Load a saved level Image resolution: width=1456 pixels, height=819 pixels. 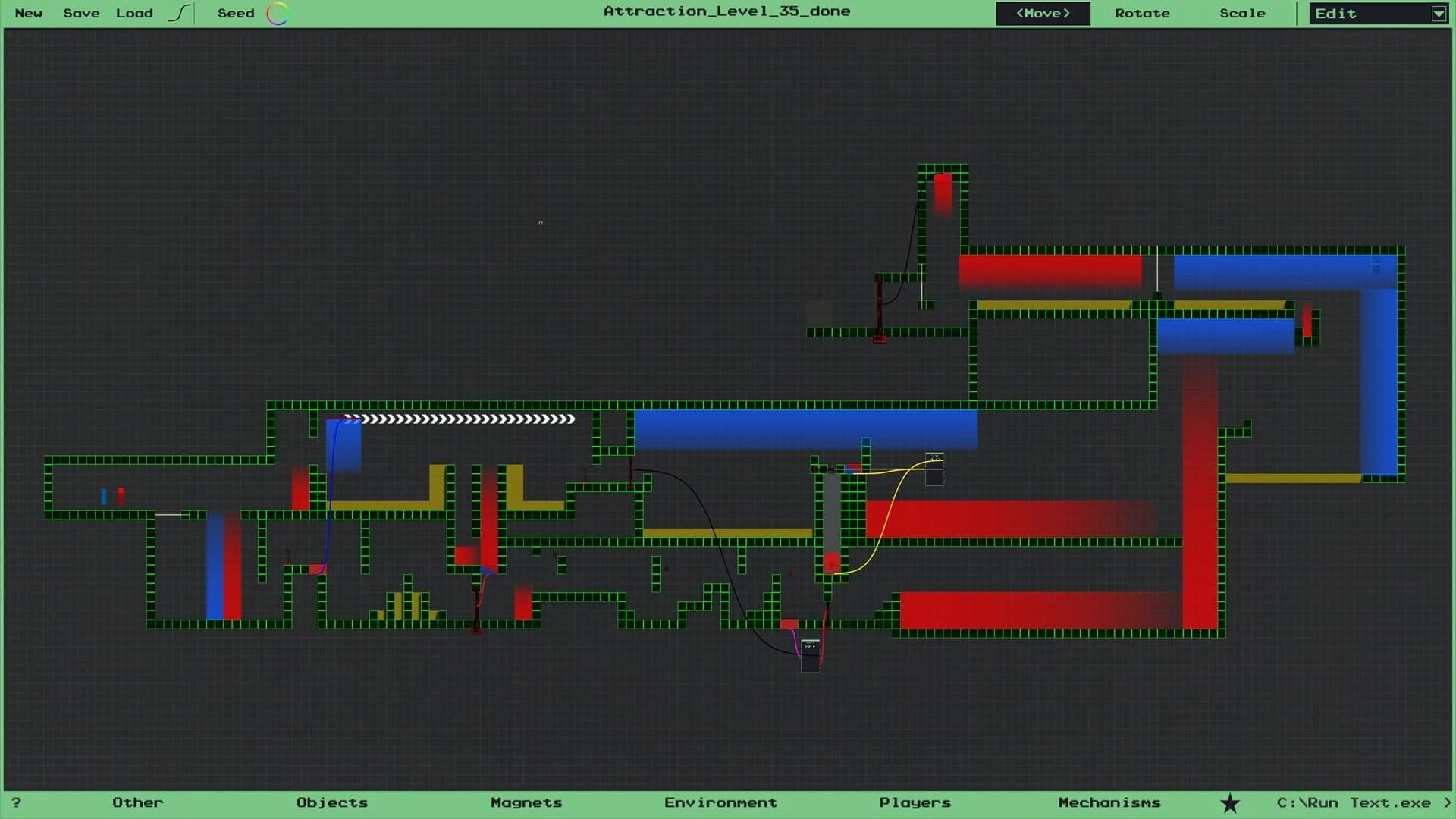(134, 13)
